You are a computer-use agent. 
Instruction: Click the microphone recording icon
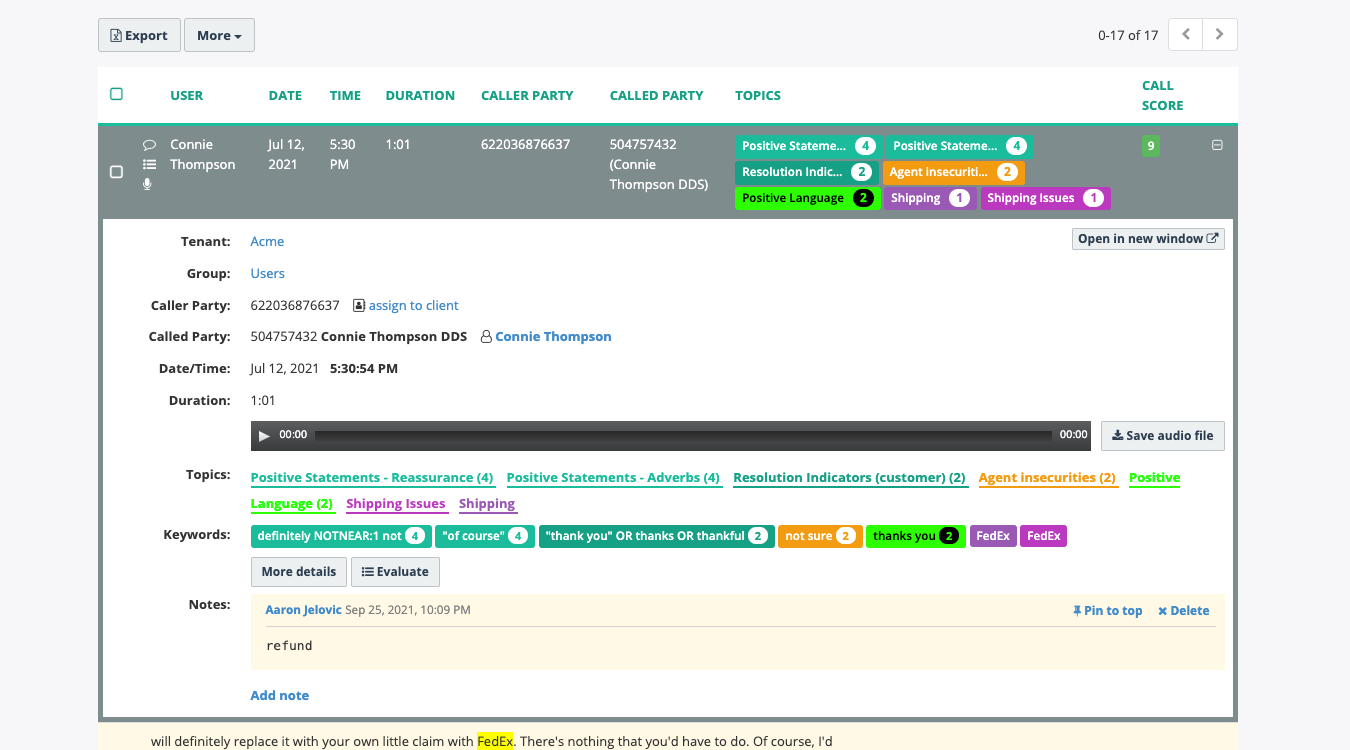(148, 184)
